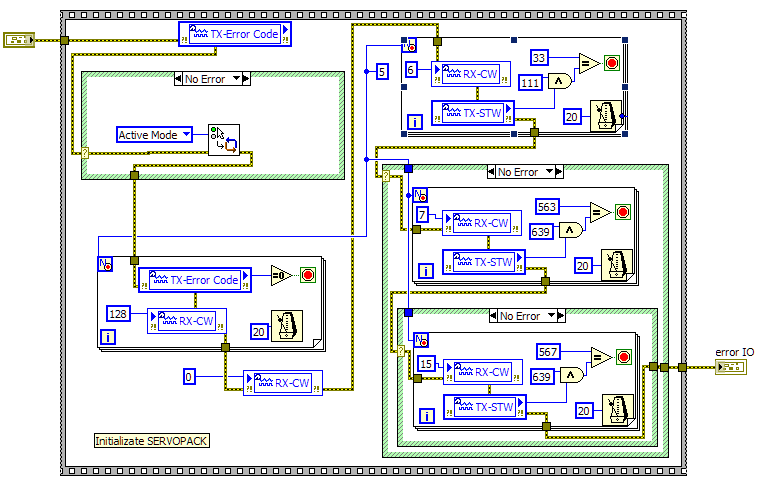The width and height of the screenshot is (767, 497).
Task: Click the Wait metronome icon in the loop with constant 563
Action: click(617, 265)
